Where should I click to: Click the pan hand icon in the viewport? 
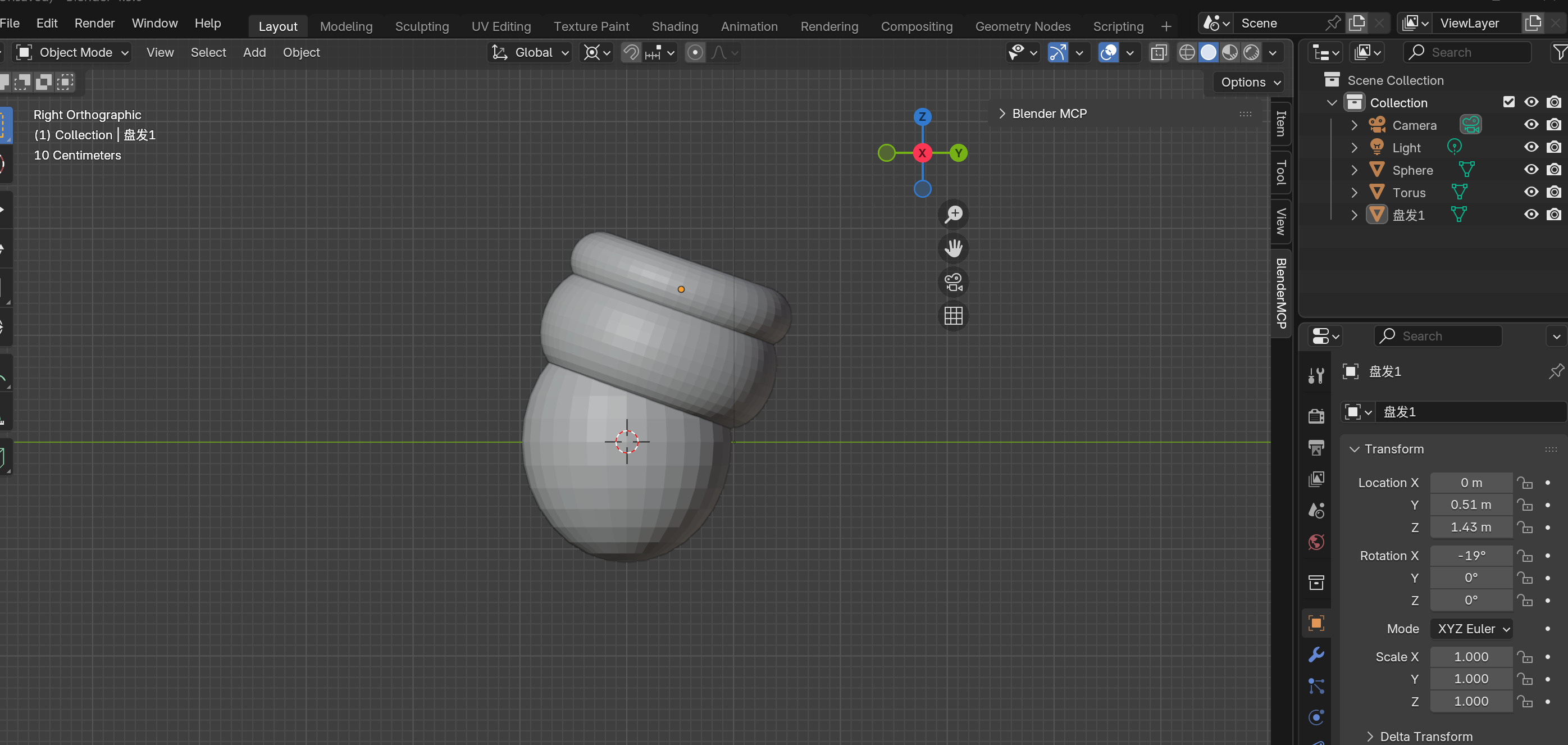pyautogui.click(x=953, y=248)
